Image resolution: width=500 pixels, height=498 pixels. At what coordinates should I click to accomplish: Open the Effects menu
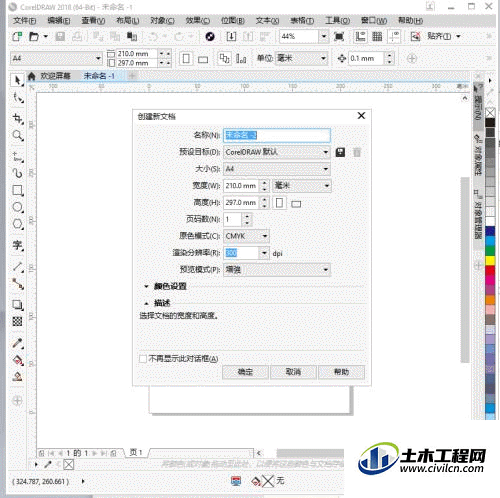click(198, 21)
